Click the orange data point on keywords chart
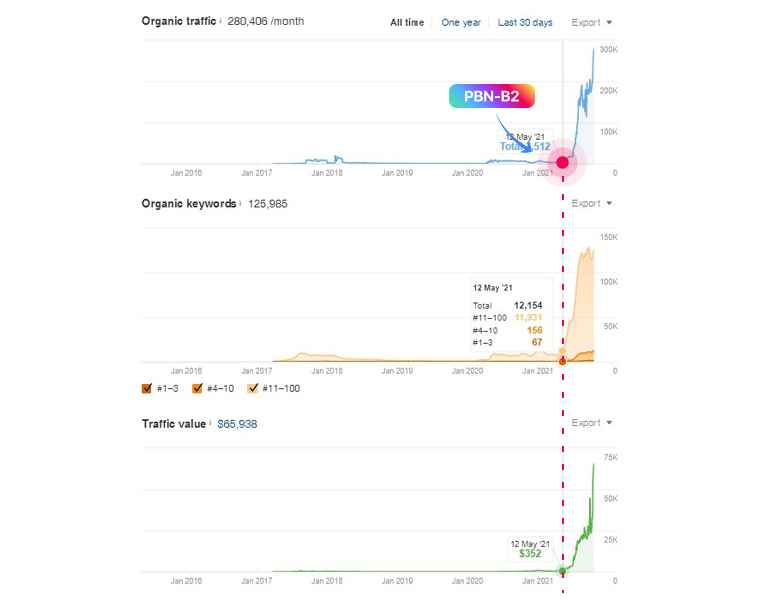Screen dimensions: 759x600 coord(562,361)
